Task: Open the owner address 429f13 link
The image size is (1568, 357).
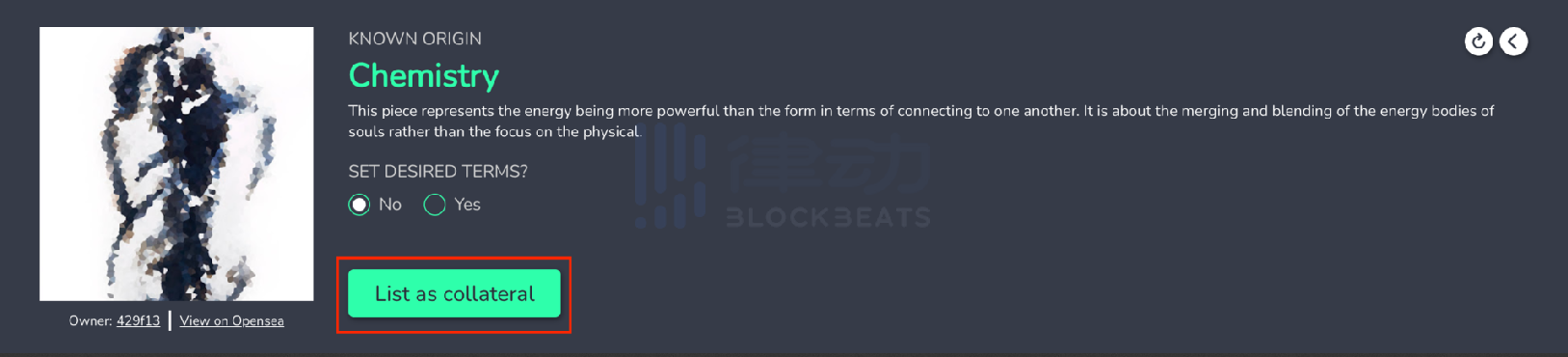Action: (138, 320)
